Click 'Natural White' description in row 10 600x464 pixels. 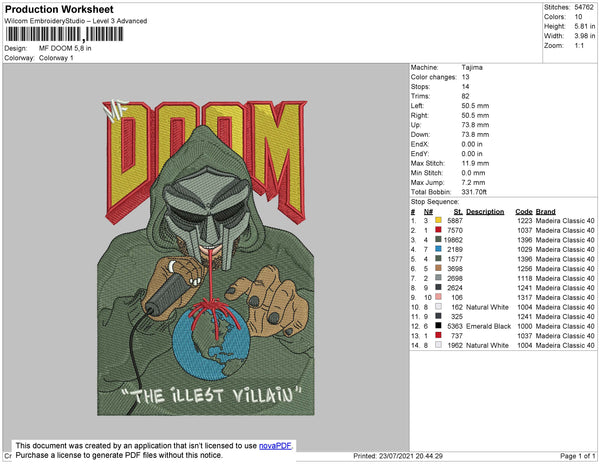coord(488,307)
